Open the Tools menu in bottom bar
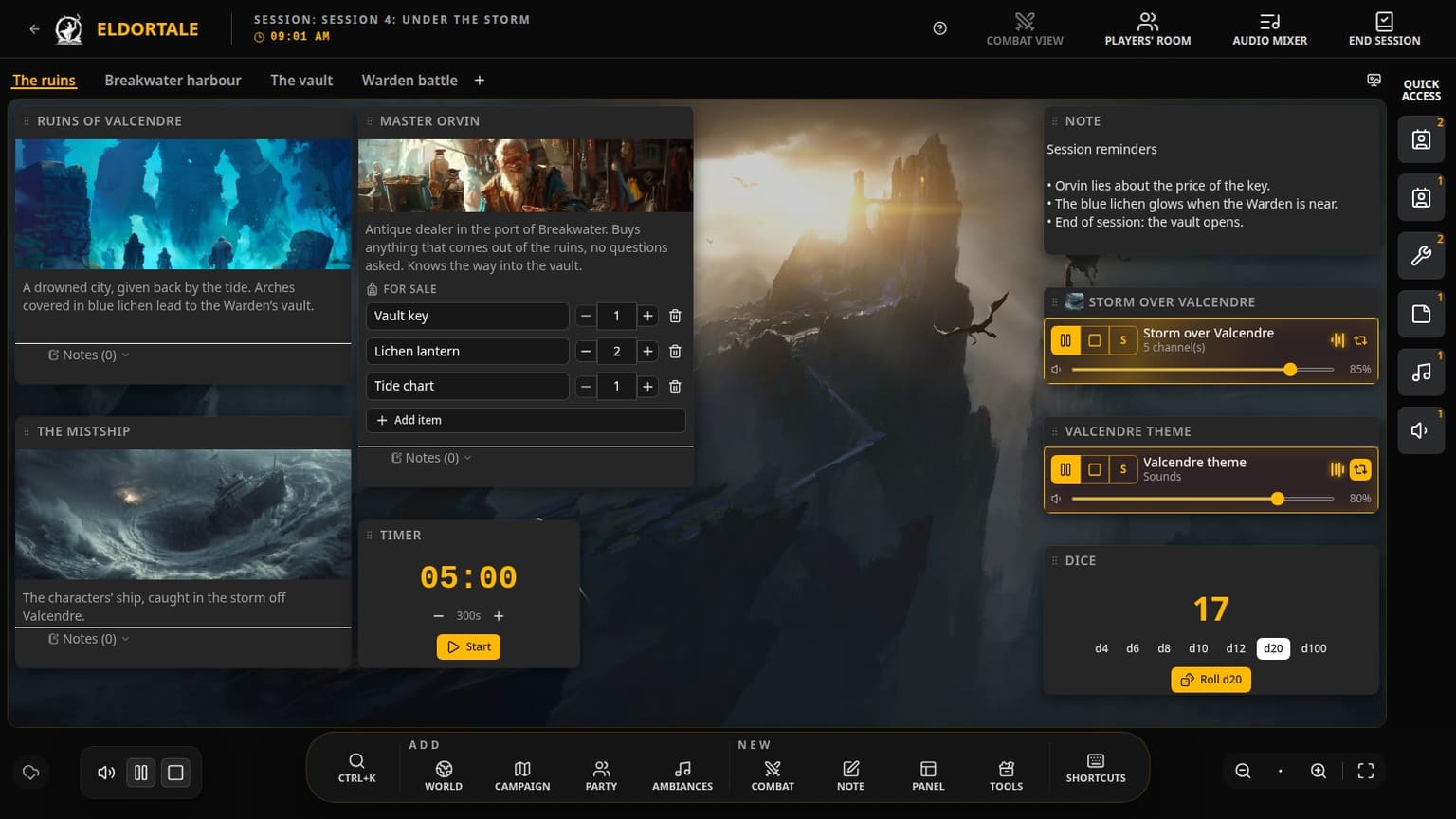This screenshot has height=819, width=1456. click(x=1006, y=774)
